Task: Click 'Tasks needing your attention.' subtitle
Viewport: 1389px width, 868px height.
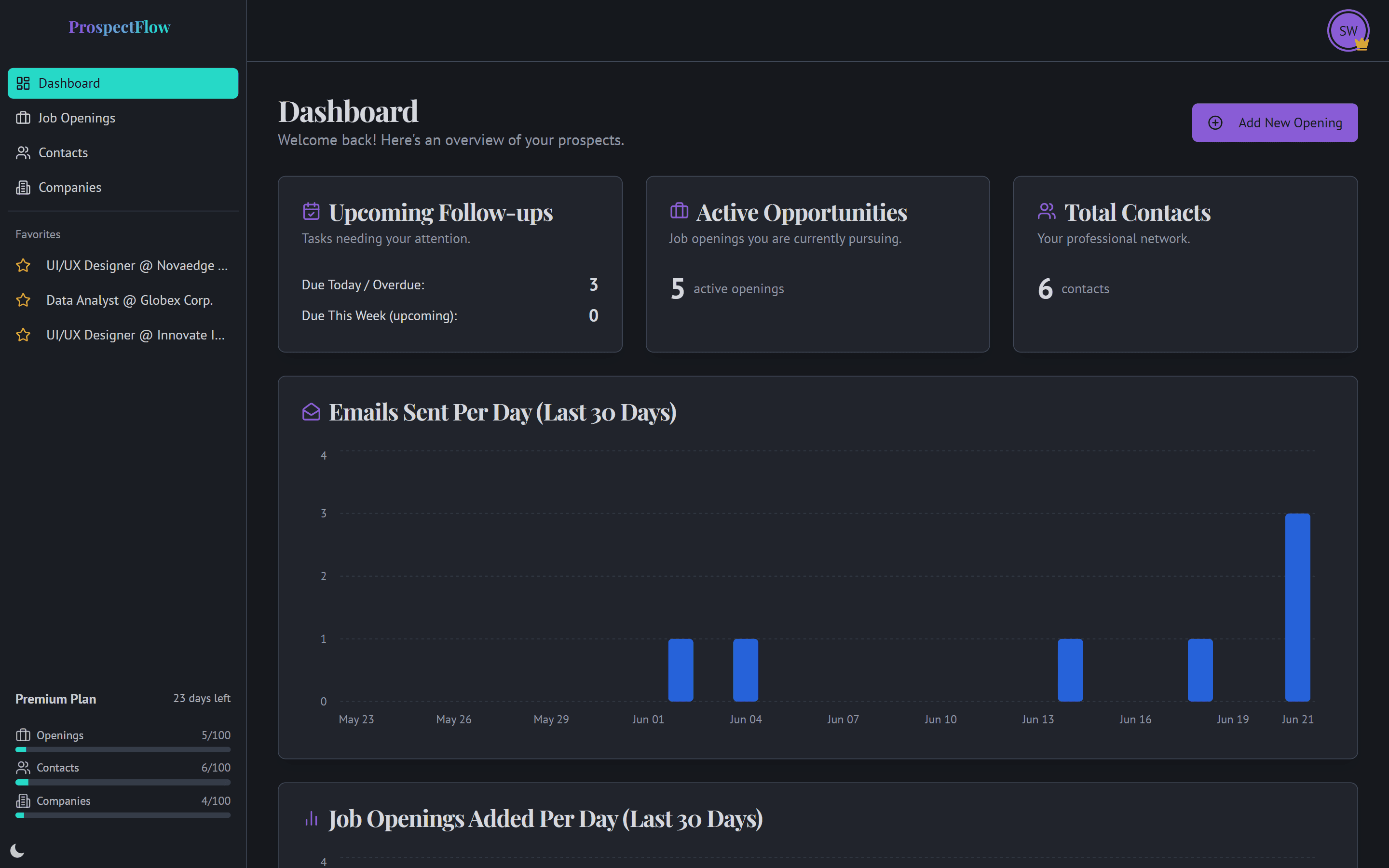Action: 386,238
